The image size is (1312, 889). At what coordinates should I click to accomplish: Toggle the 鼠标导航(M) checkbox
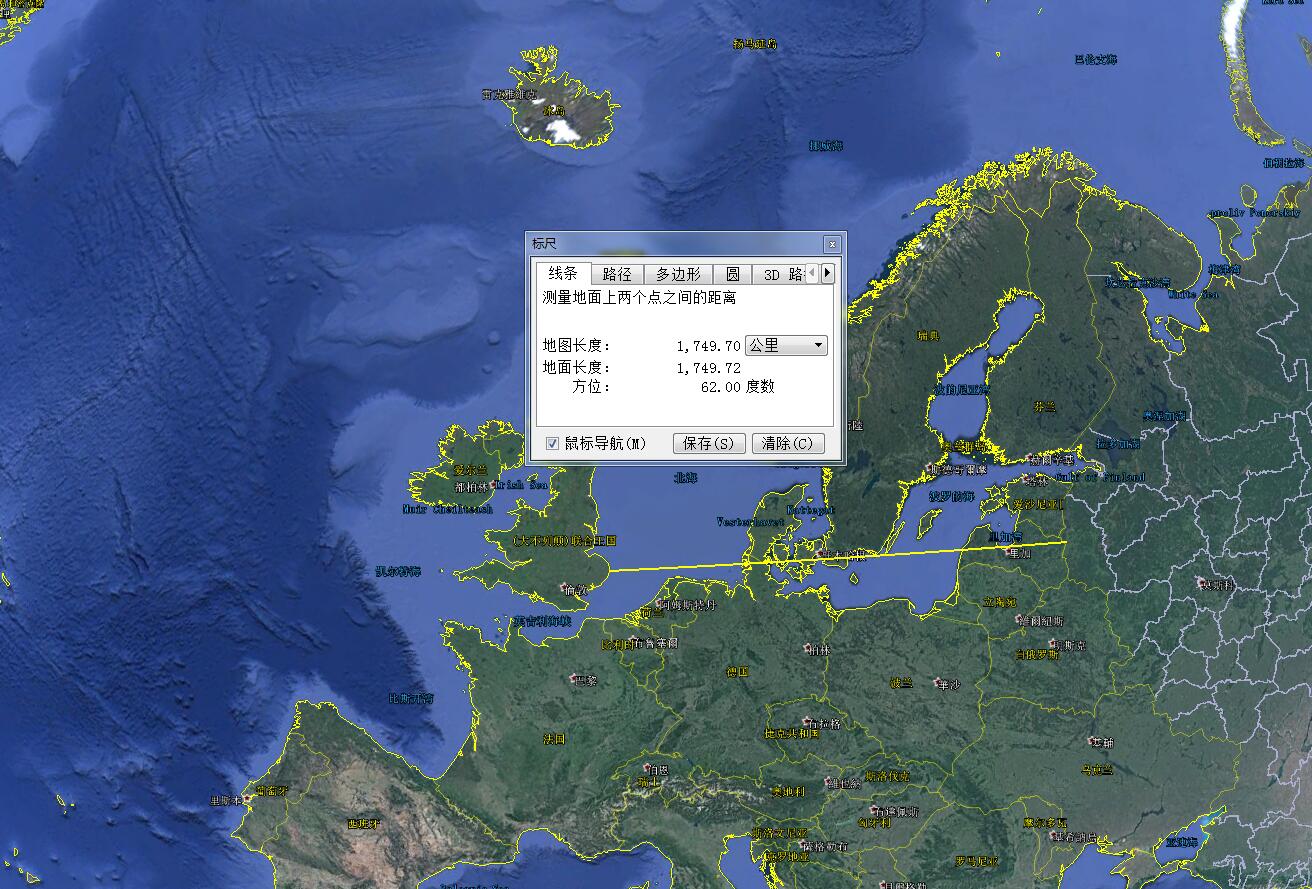click(x=552, y=443)
